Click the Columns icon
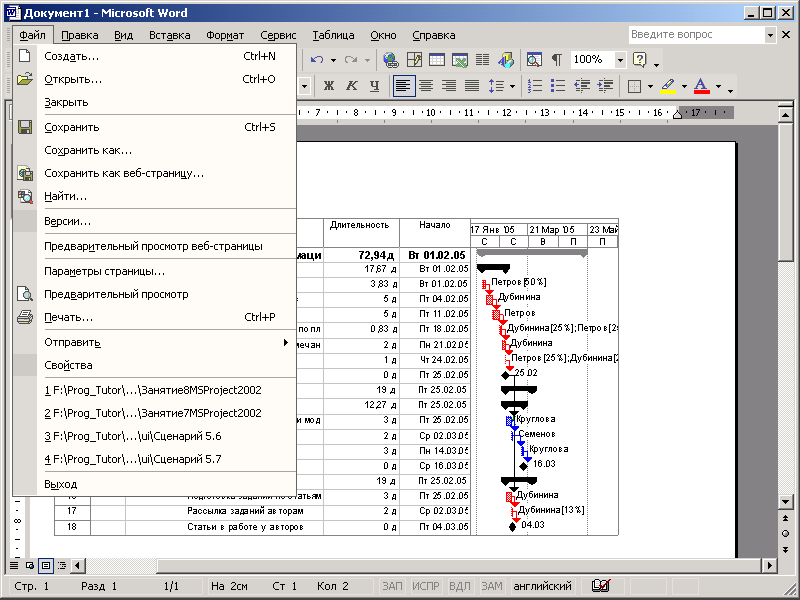Image resolution: width=800 pixels, height=600 pixels. click(483, 60)
